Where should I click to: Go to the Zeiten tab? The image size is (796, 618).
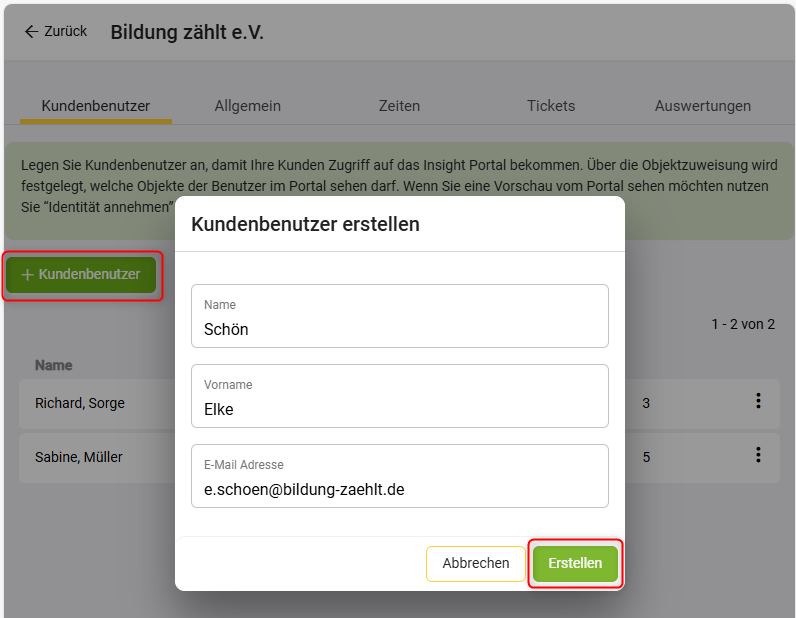coord(399,106)
